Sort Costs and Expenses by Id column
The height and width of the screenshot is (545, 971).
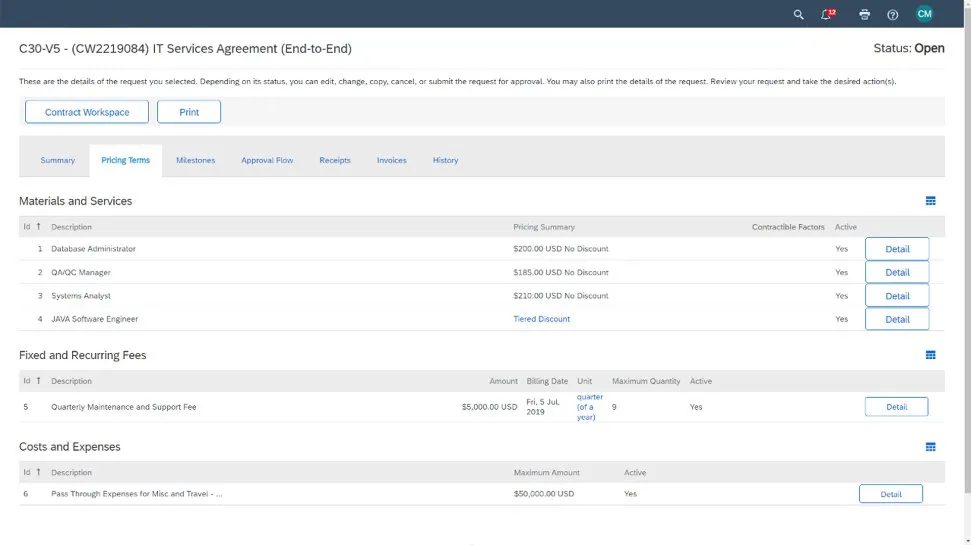[31, 472]
